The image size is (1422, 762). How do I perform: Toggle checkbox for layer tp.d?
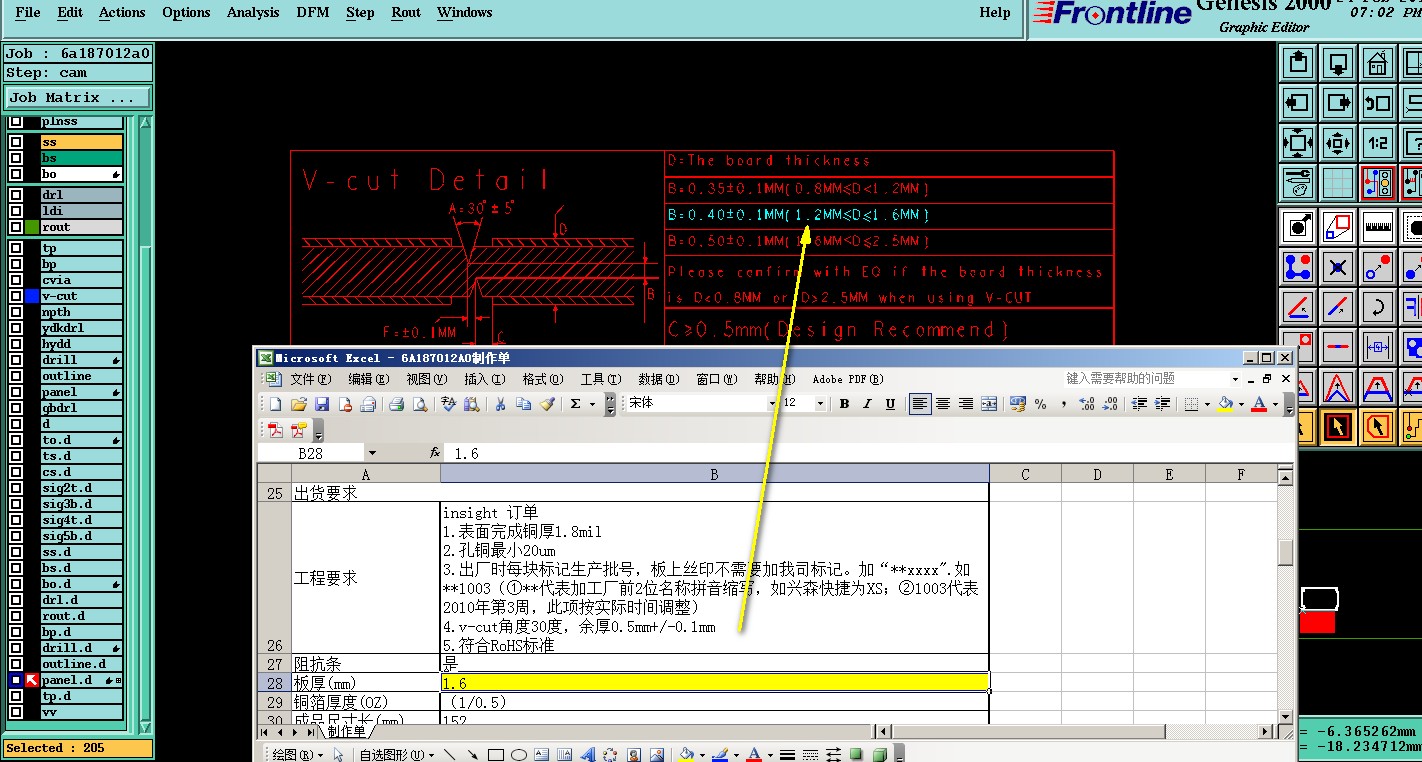coord(16,696)
